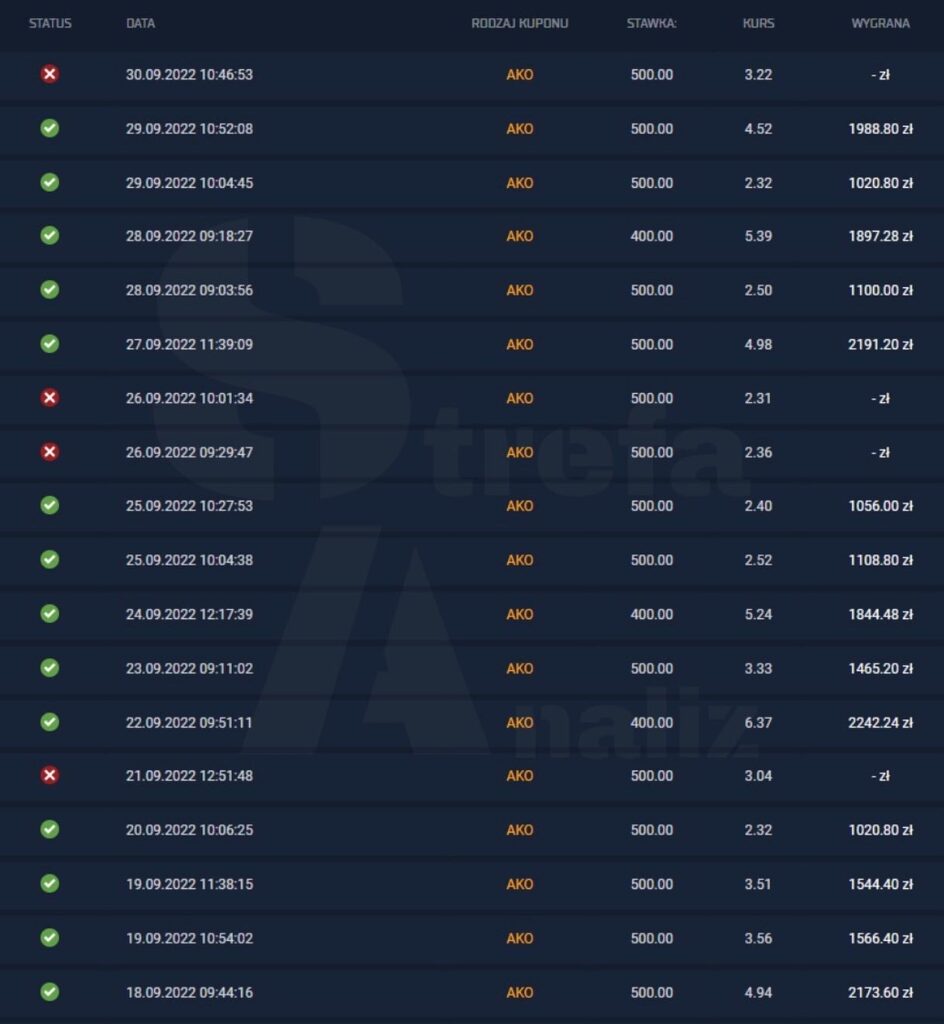Click the WYGRANA column header
The height and width of the screenshot is (1024, 944).
coord(880,24)
